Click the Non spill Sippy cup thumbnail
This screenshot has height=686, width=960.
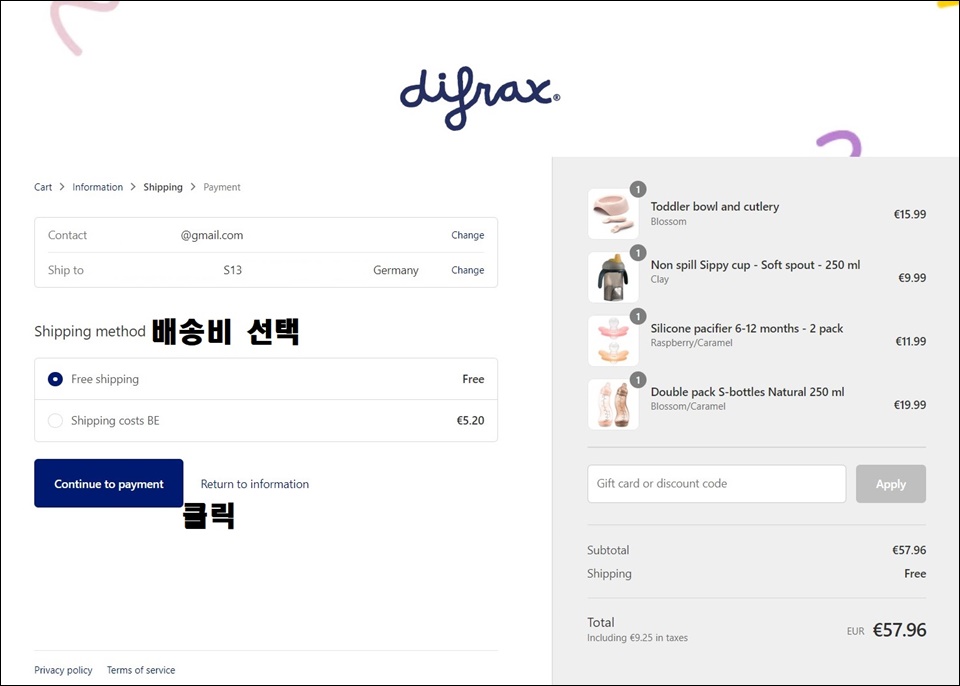[x=613, y=277]
